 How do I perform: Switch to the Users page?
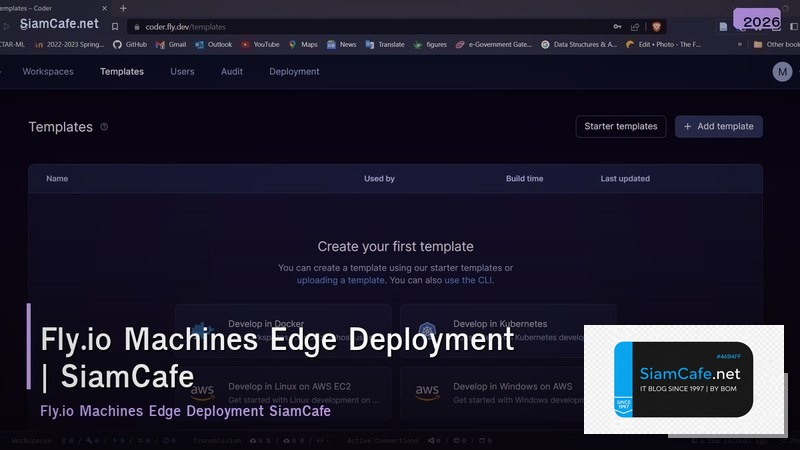[x=182, y=71]
